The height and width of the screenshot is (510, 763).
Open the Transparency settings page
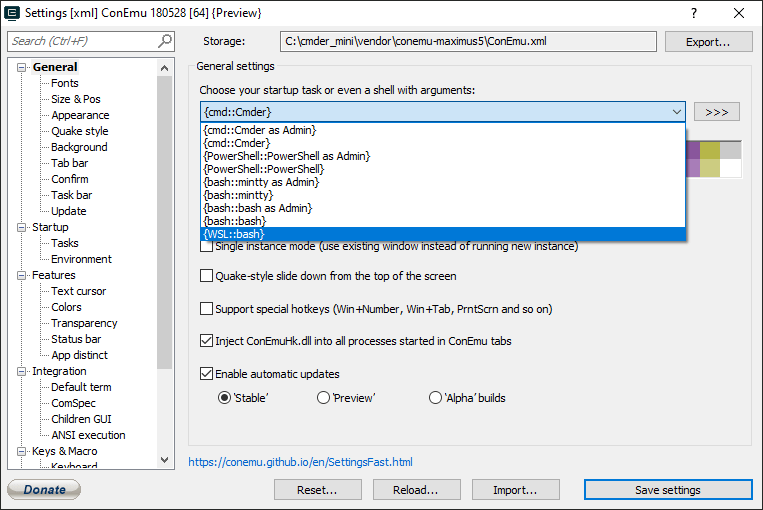tap(84, 323)
